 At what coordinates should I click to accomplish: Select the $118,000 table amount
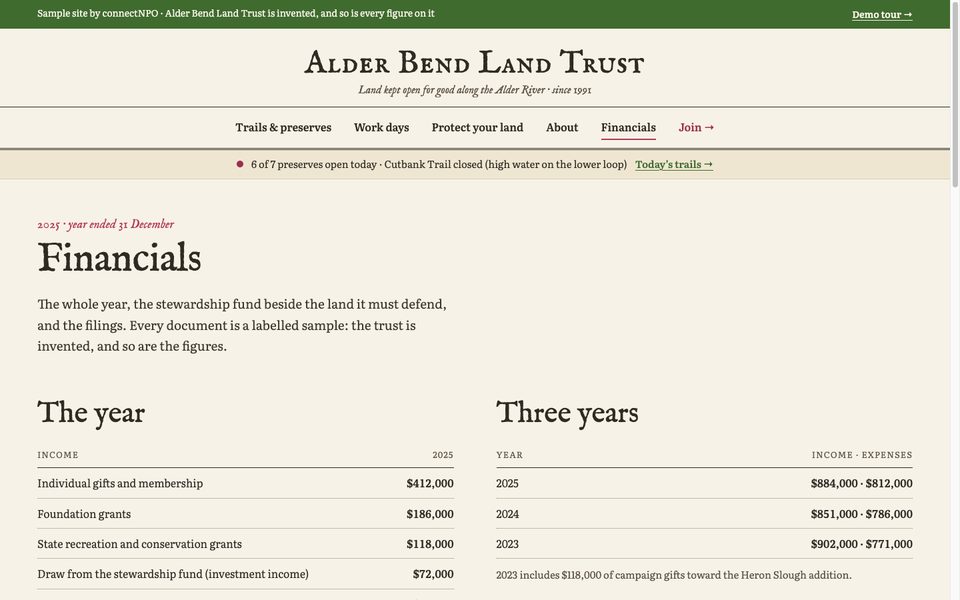(430, 544)
